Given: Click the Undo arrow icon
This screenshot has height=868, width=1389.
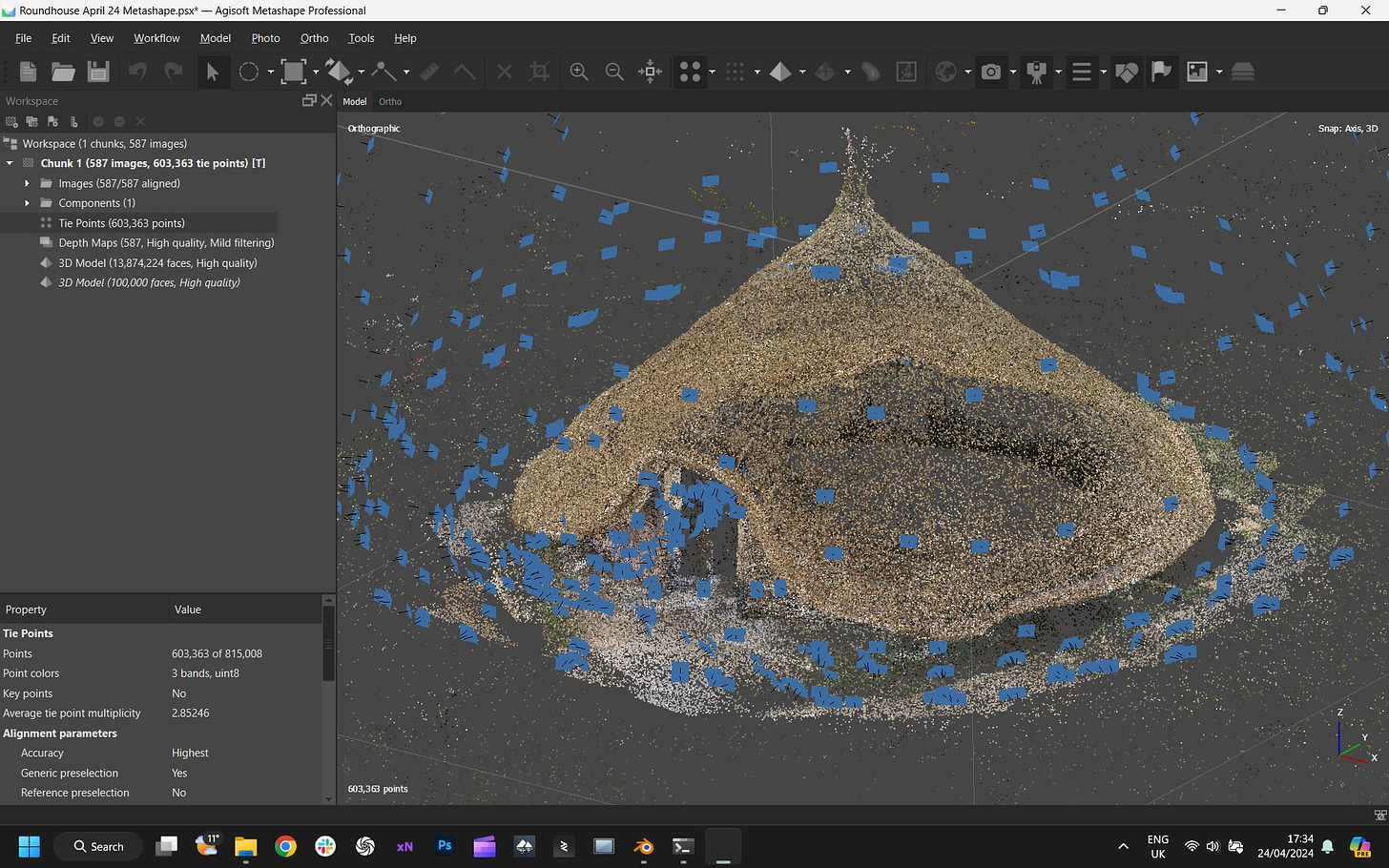Looking at the screenshot, I should tap(138, 72).
